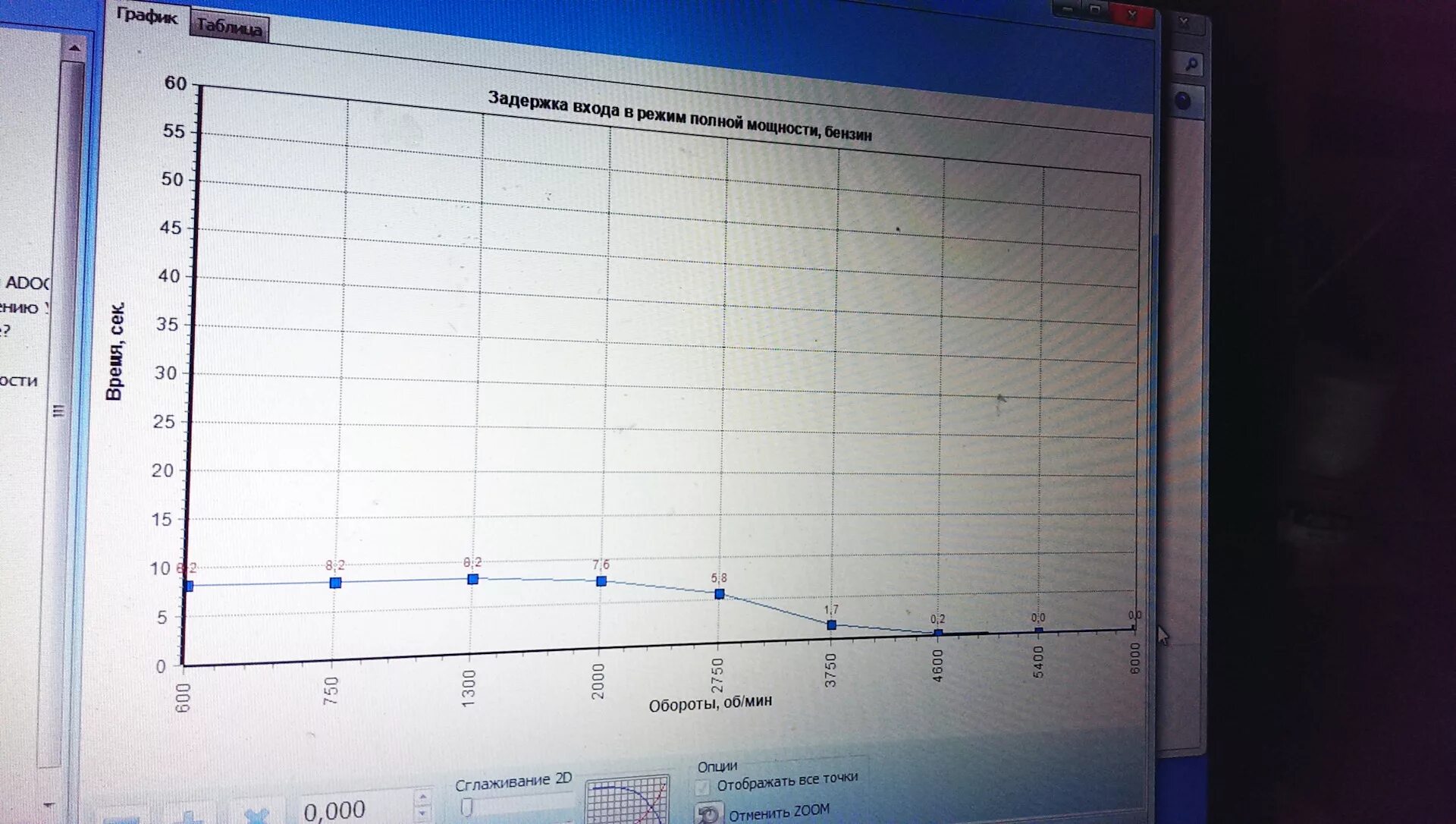Click the blue plus icon in the bottom toolbar

pyautogui.click(x=190, y=817)
